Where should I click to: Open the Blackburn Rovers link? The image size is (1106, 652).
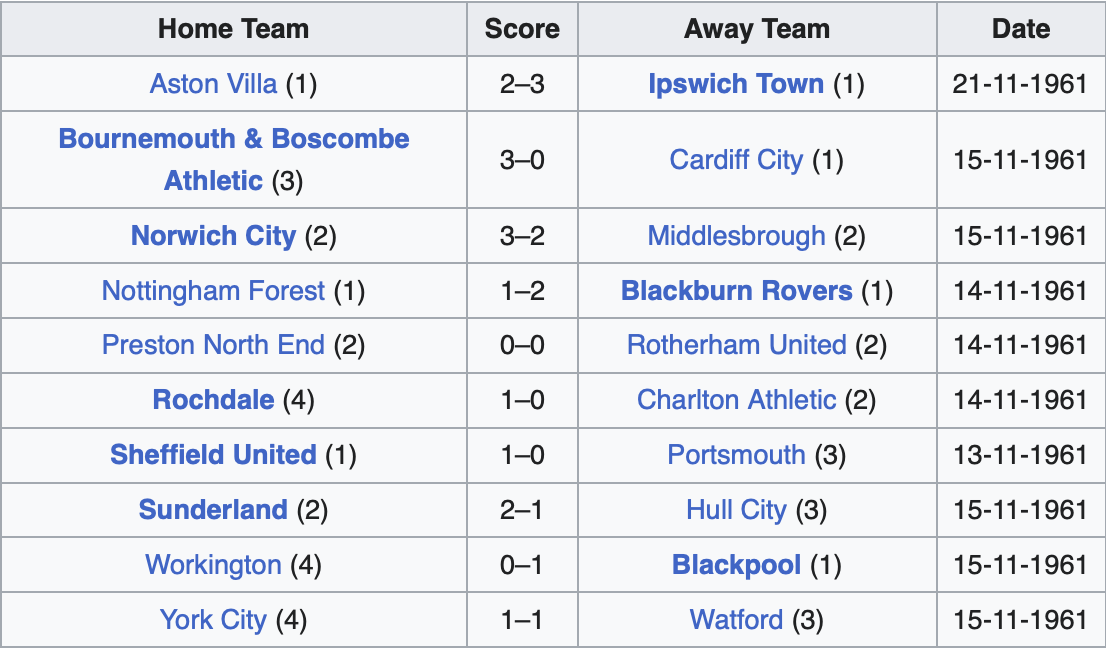736,291
